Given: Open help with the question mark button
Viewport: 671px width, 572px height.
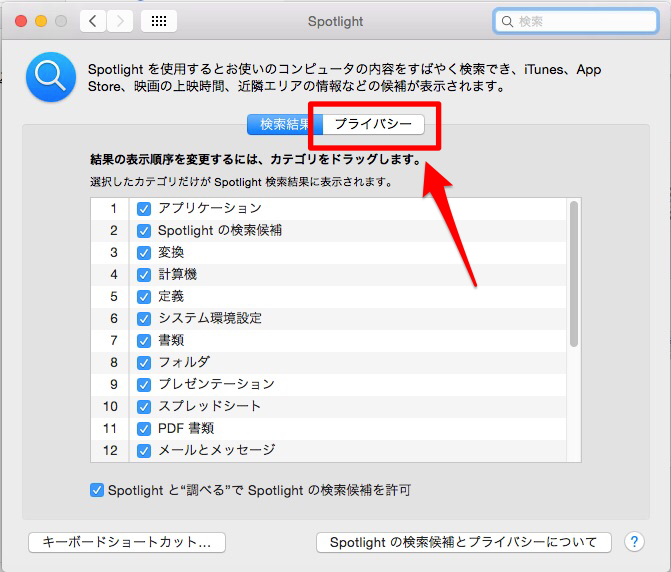Looking at the screenshot, I should [x=634, y=542].
